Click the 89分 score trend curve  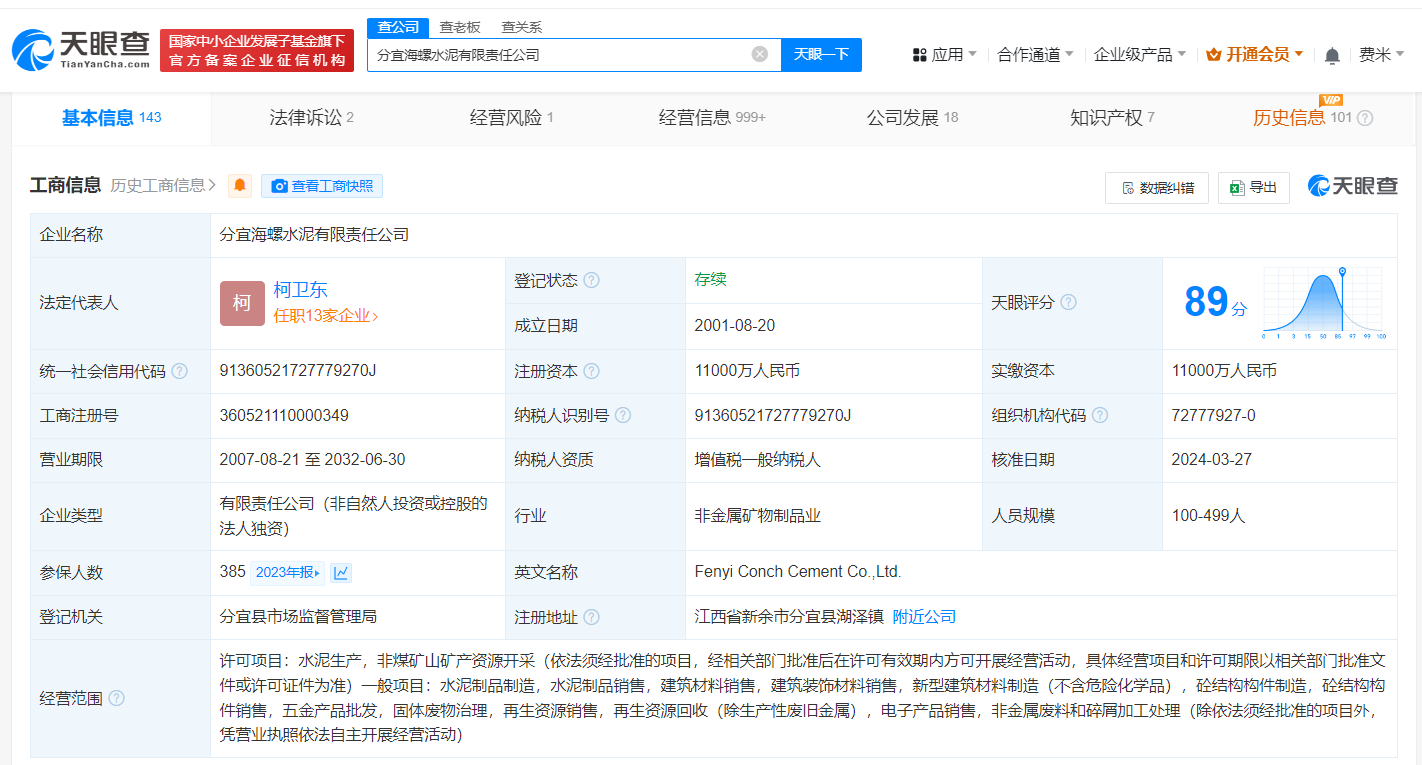pyautogui.click(x=1322, y=300)
